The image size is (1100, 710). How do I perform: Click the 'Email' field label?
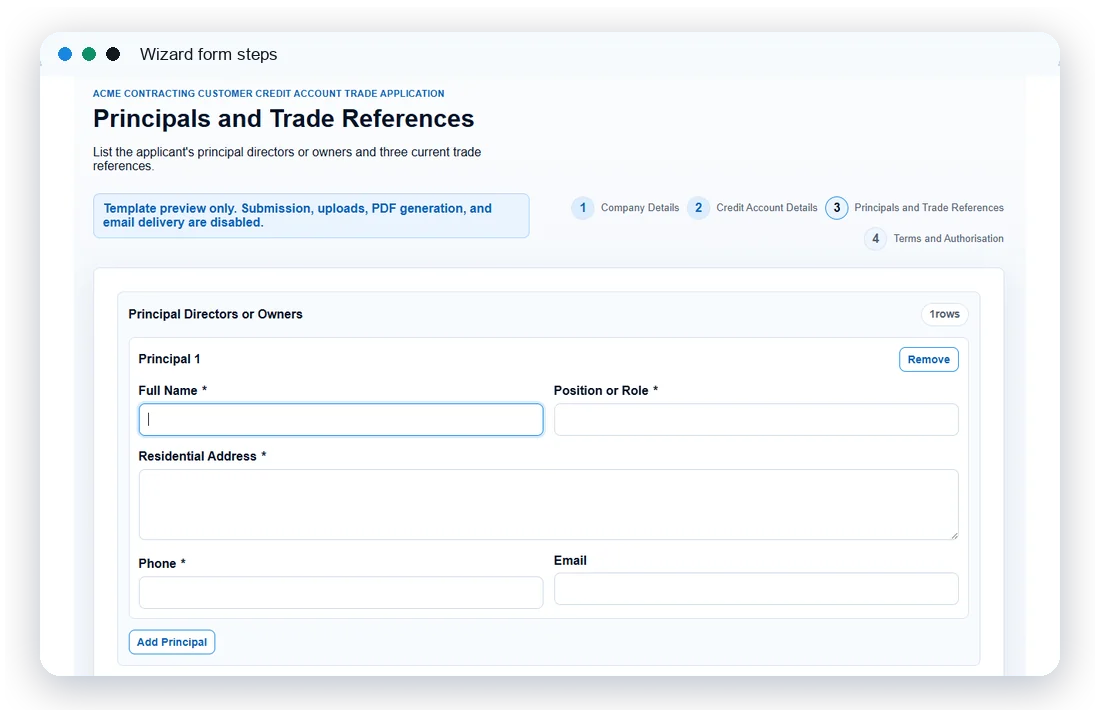coord(570,561)
